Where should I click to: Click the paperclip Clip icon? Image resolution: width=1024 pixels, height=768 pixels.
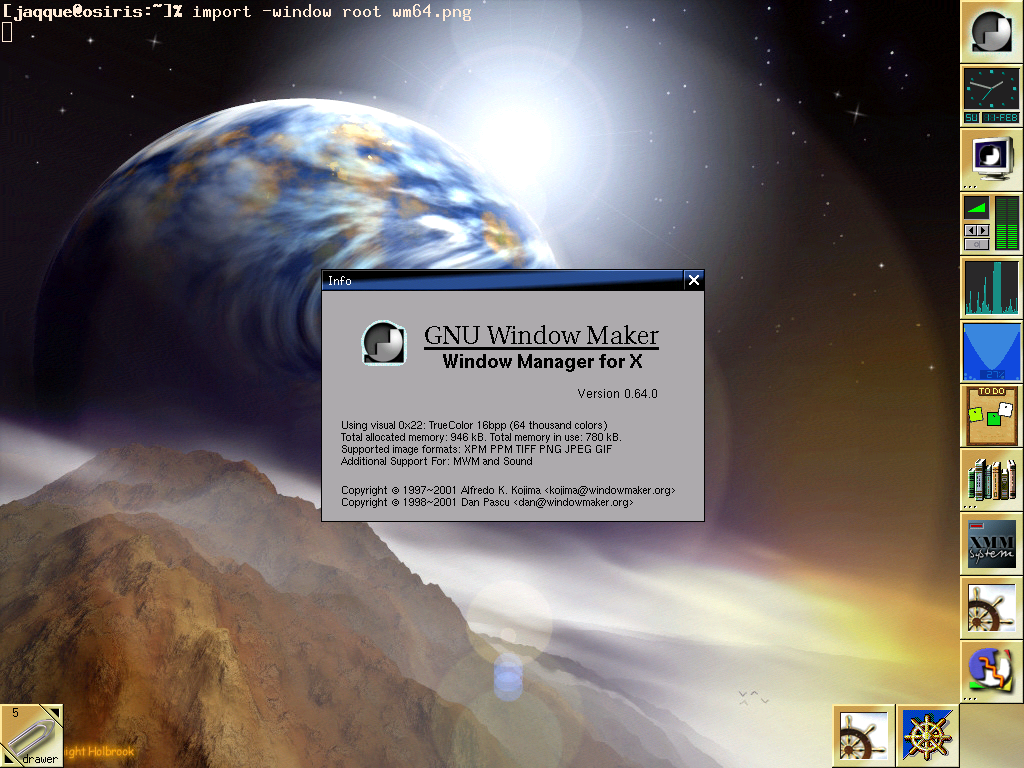[x=31, y=736]
